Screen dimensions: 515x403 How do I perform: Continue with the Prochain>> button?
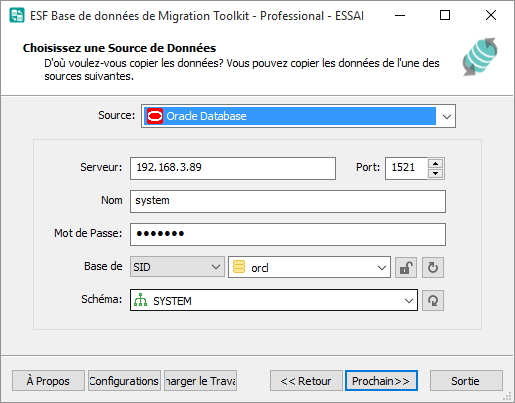tap(381, 380)
